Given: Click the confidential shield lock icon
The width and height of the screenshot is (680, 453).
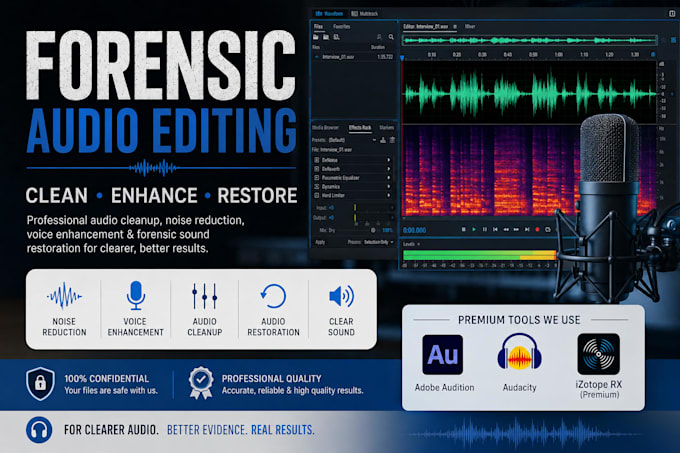Looking at the screenshot, I should (40, 383).
